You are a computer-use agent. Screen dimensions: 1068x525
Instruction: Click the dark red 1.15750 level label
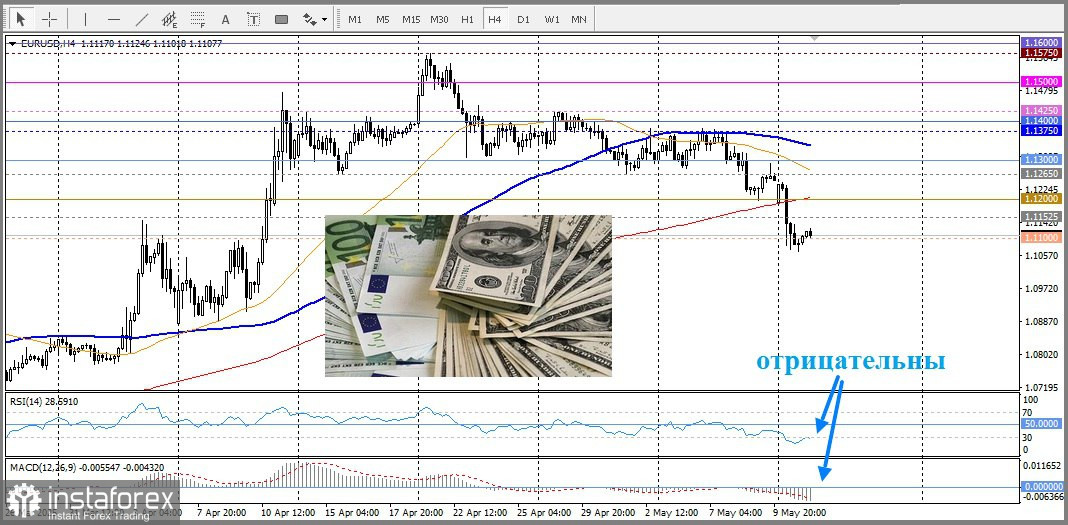coord(1041,52)
